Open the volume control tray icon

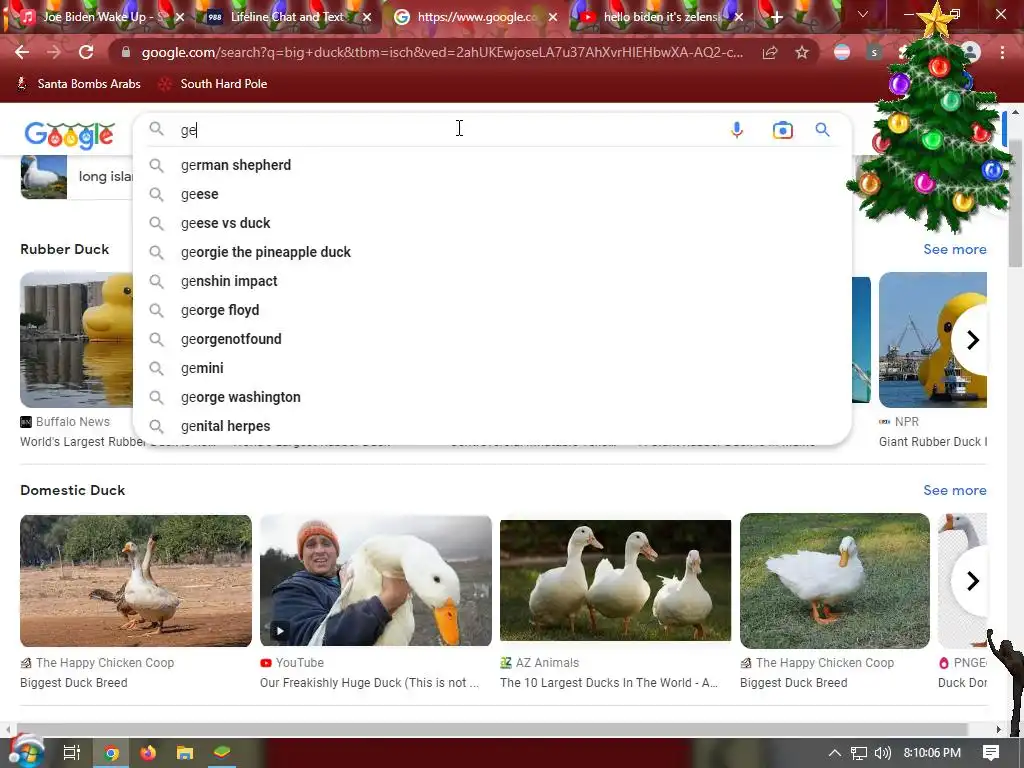point(882,753)
